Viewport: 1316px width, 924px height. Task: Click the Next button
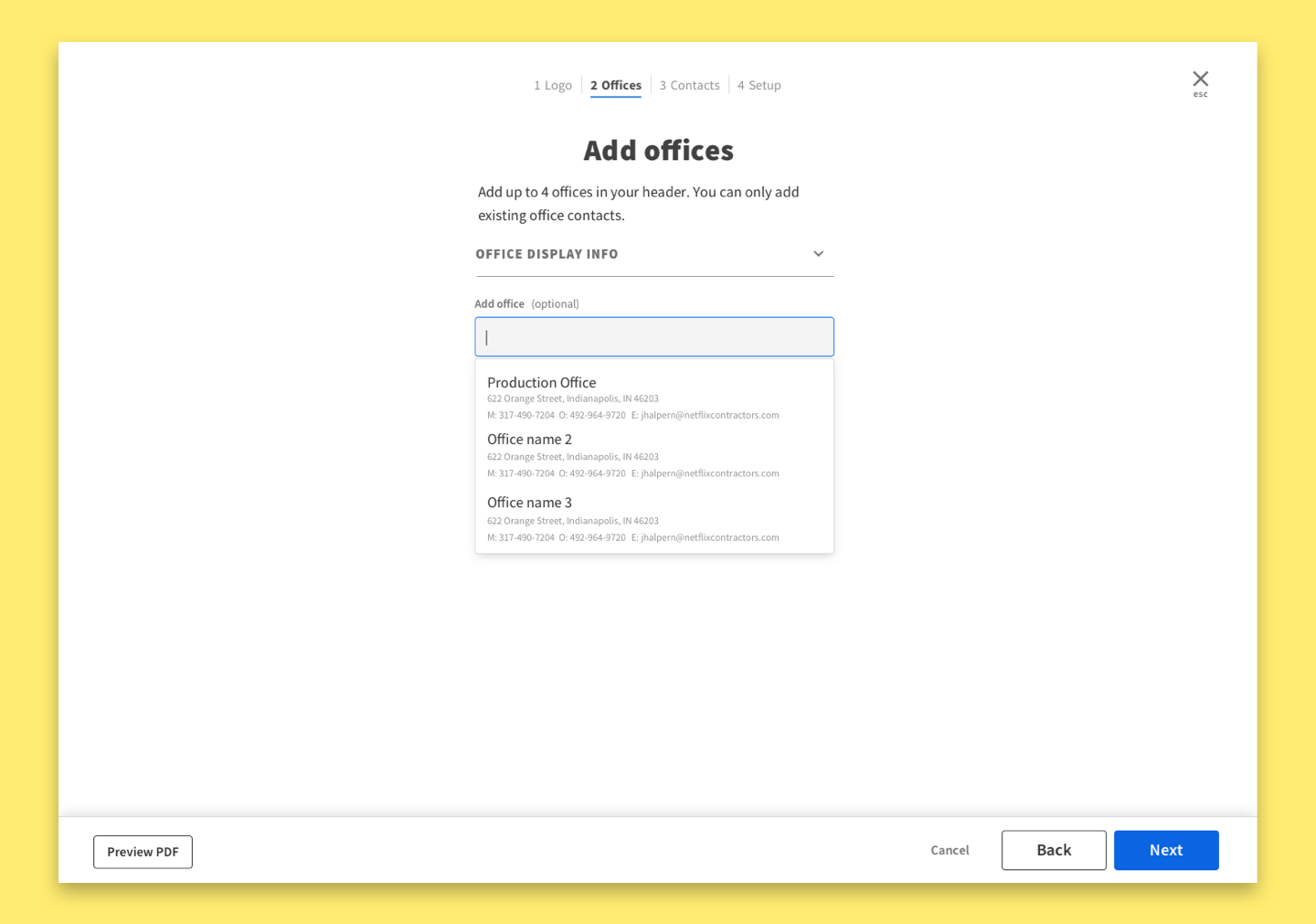click(1166, 850)
